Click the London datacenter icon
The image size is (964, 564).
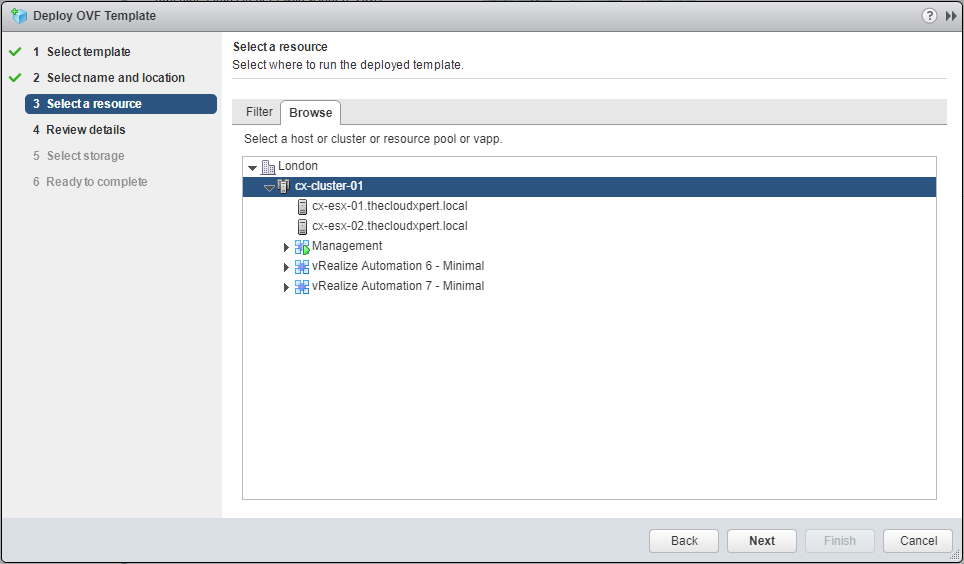pyautogui.click(x=268, y=167)
